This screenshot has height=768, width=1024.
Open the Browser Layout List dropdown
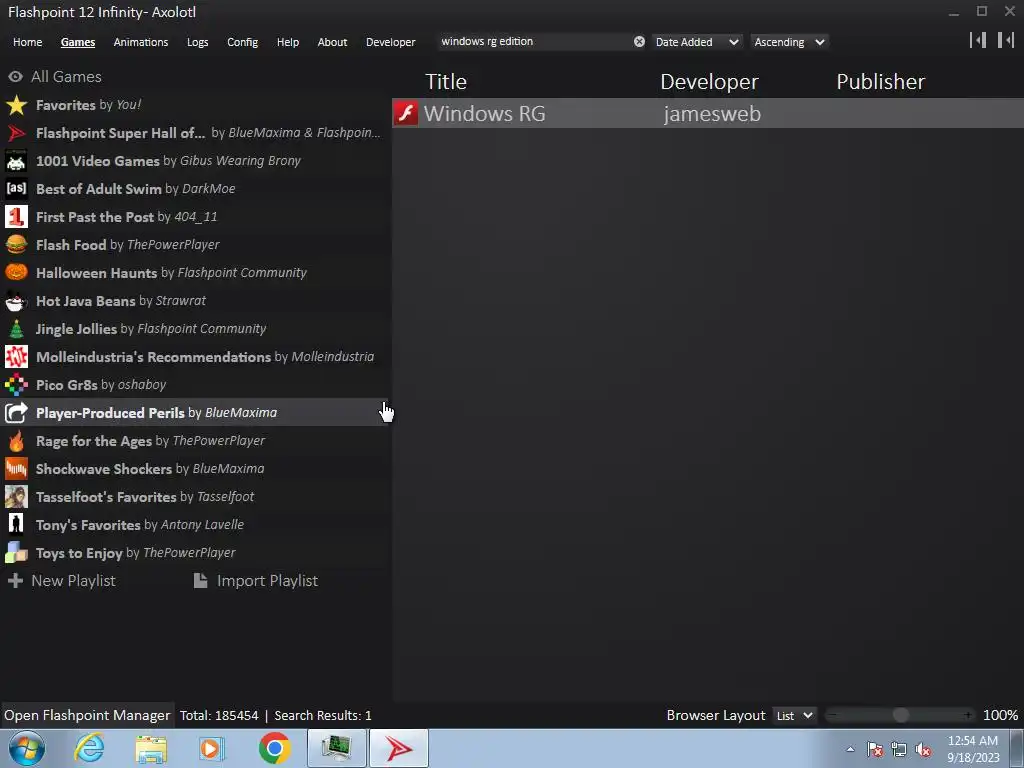[794, 716]
